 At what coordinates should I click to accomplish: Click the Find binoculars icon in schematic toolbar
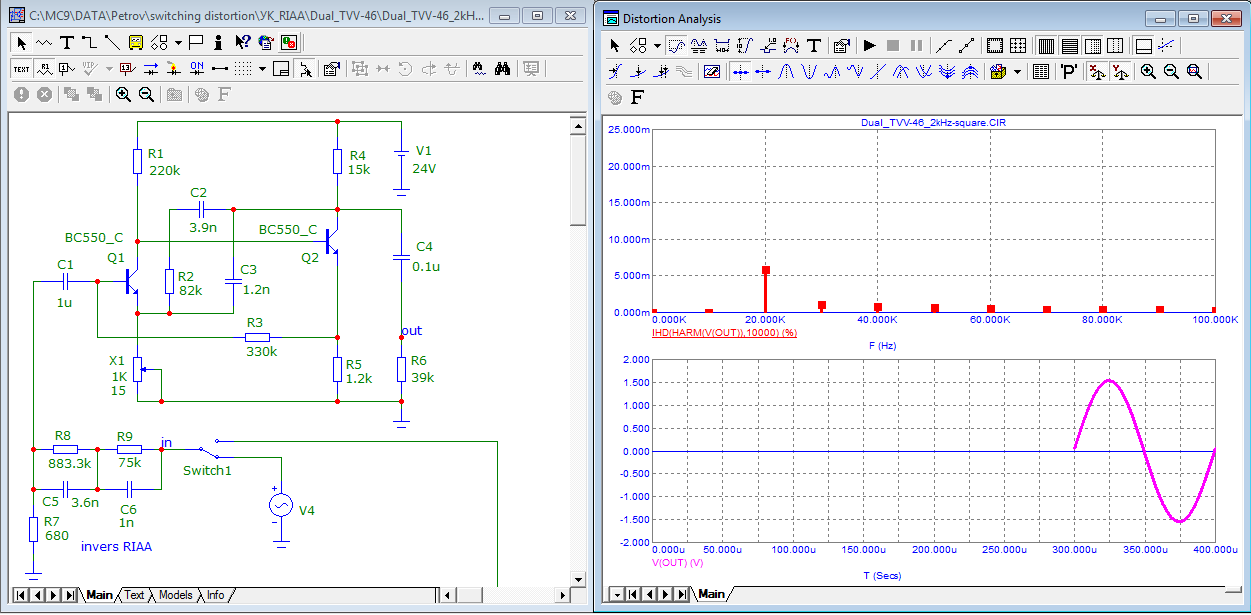pyautogui.click(x=503, y=69)
